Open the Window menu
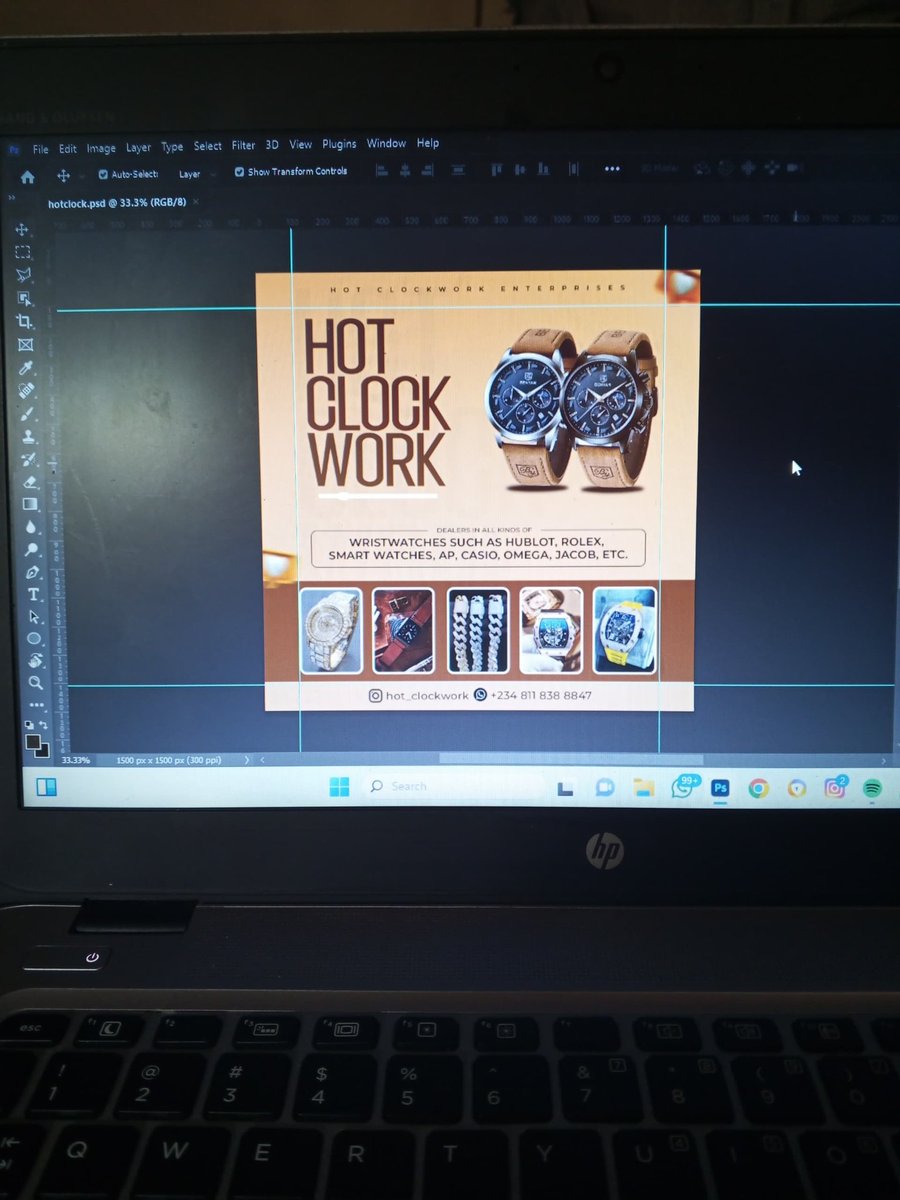 386,143
